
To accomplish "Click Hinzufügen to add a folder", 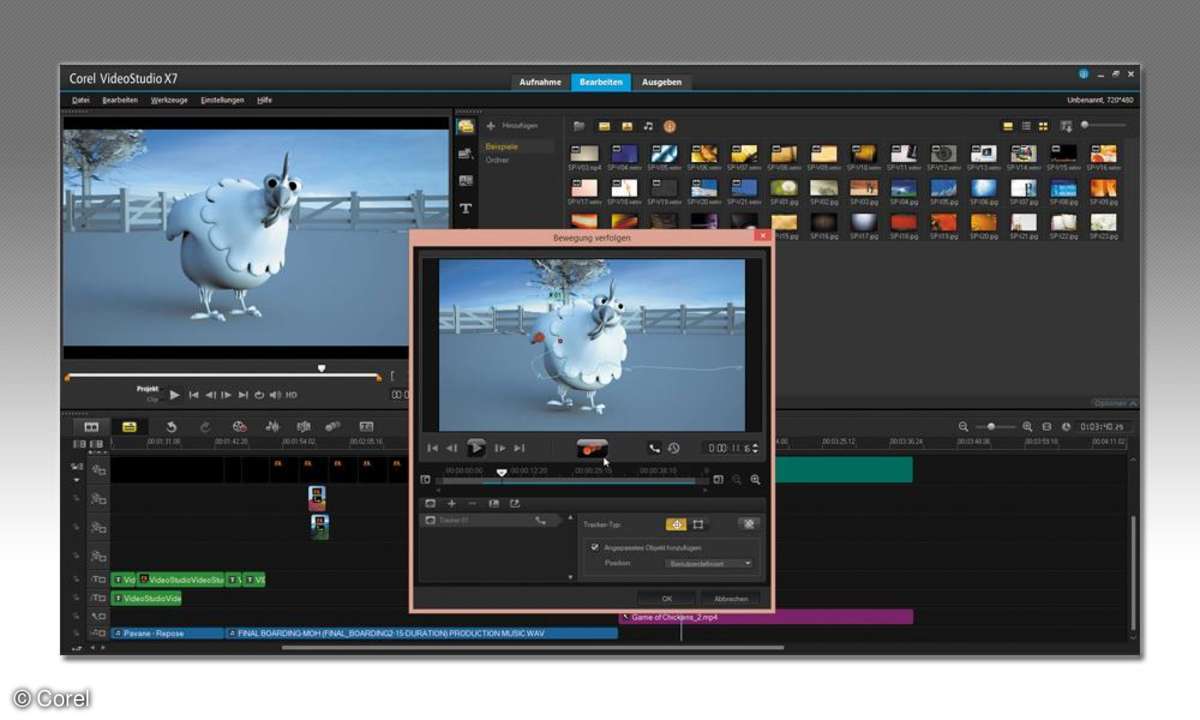I will pyautogui.click(x=513, y=126).
